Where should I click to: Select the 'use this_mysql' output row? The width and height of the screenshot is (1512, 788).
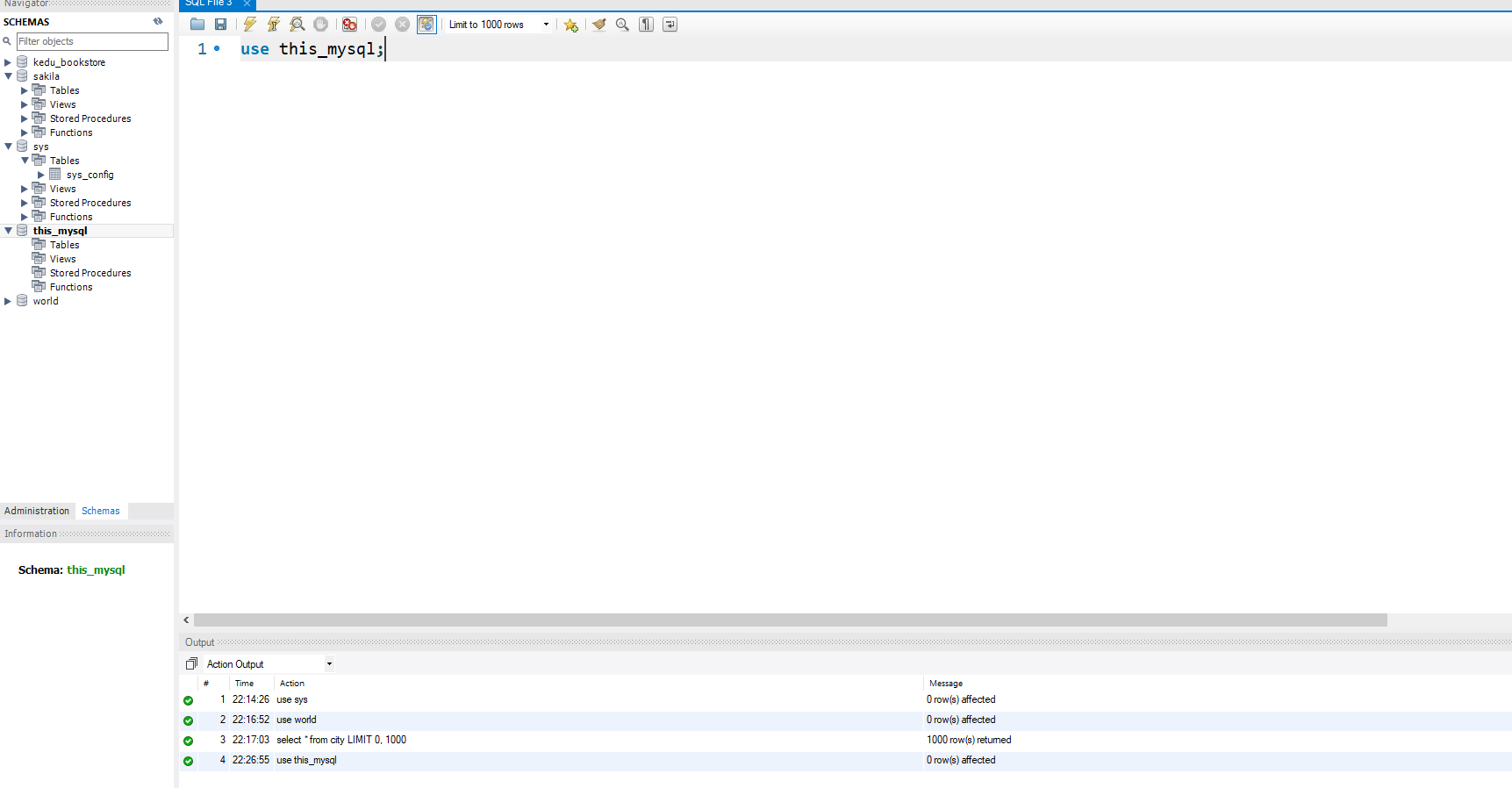click(846, 760)
